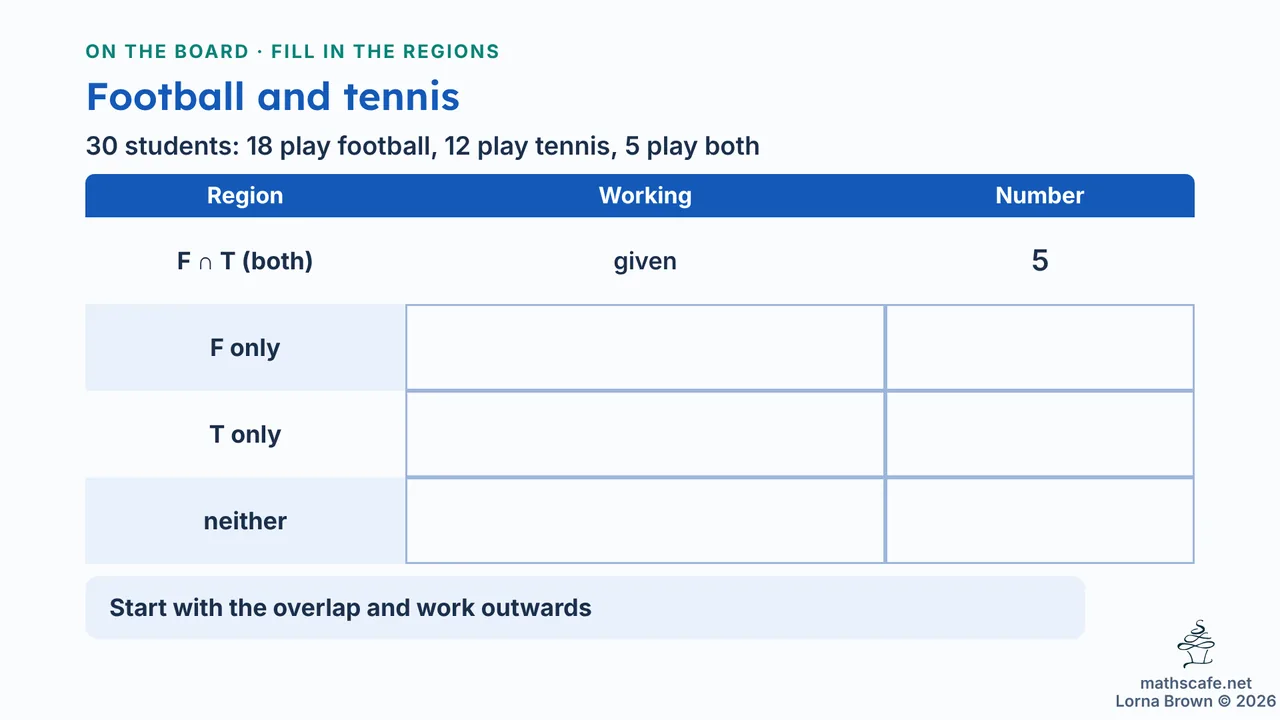Image resolution: width=1280 pixels, height=720 pixels.
Task: Click the F only row label
Action: (245, 348)
